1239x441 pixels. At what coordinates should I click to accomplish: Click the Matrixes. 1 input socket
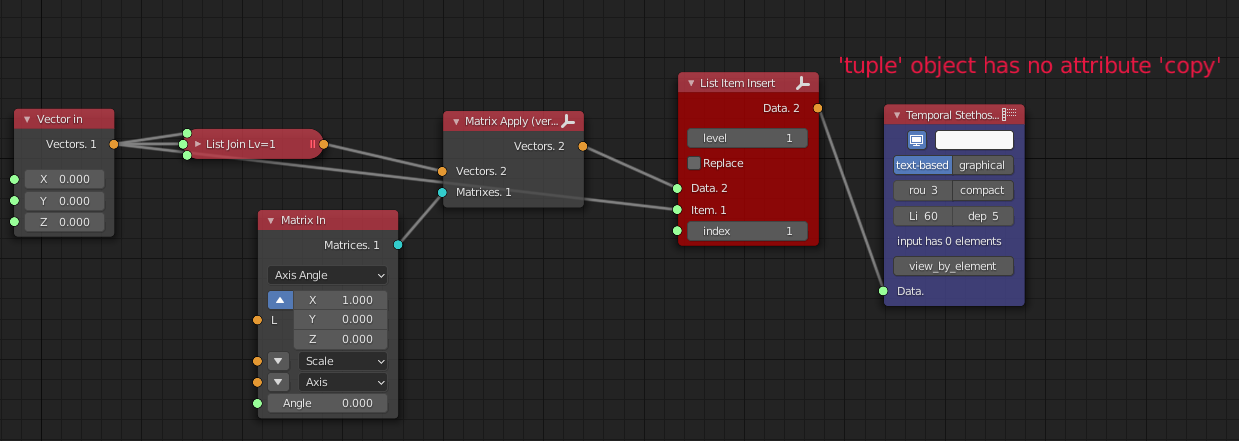tap(442, 192)
